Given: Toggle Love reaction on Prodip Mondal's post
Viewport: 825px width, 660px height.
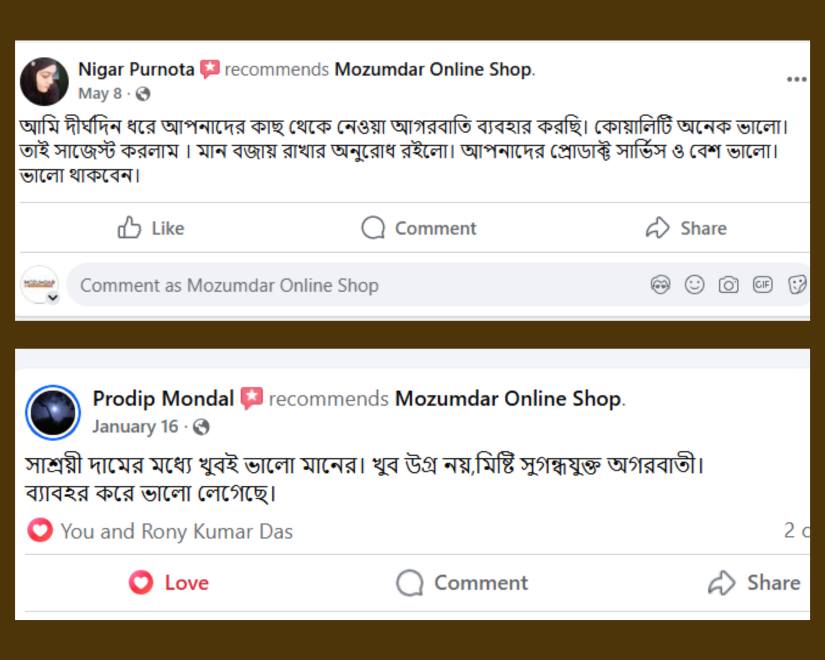Looking at the screenshot, I should (169, 583).
